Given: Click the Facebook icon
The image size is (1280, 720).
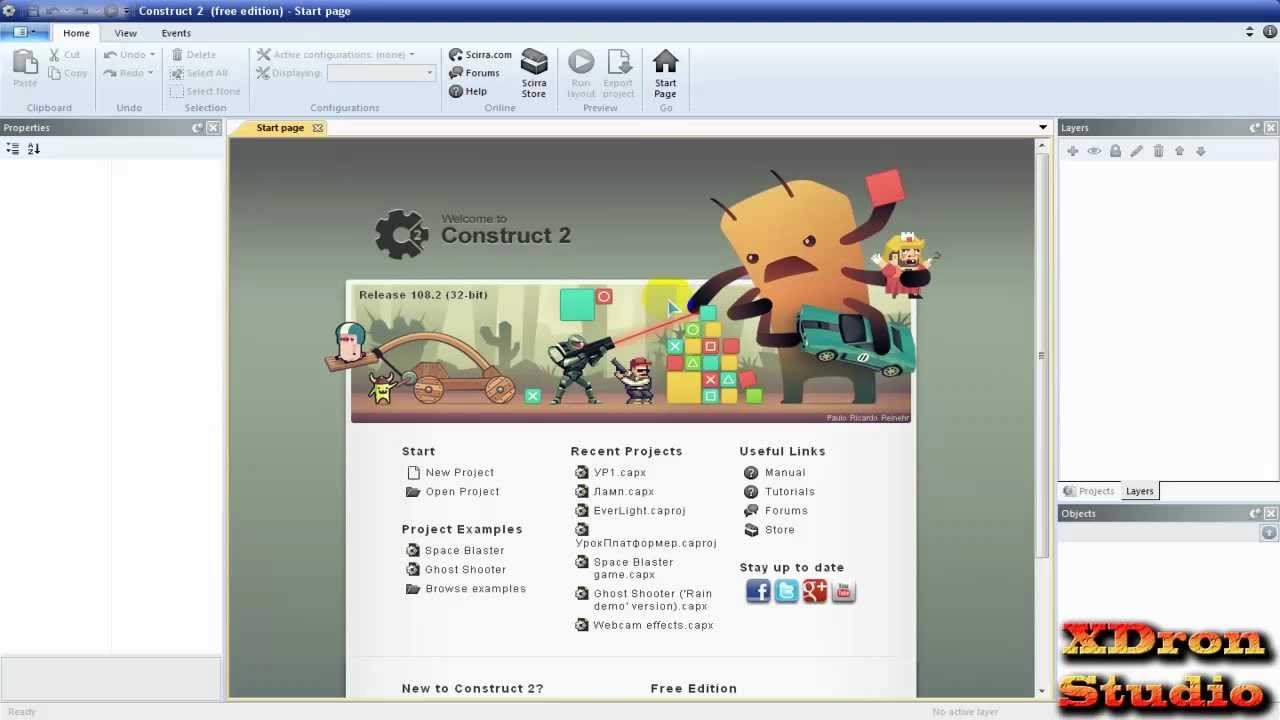Looking at the screenshot, I should point(758,592).
